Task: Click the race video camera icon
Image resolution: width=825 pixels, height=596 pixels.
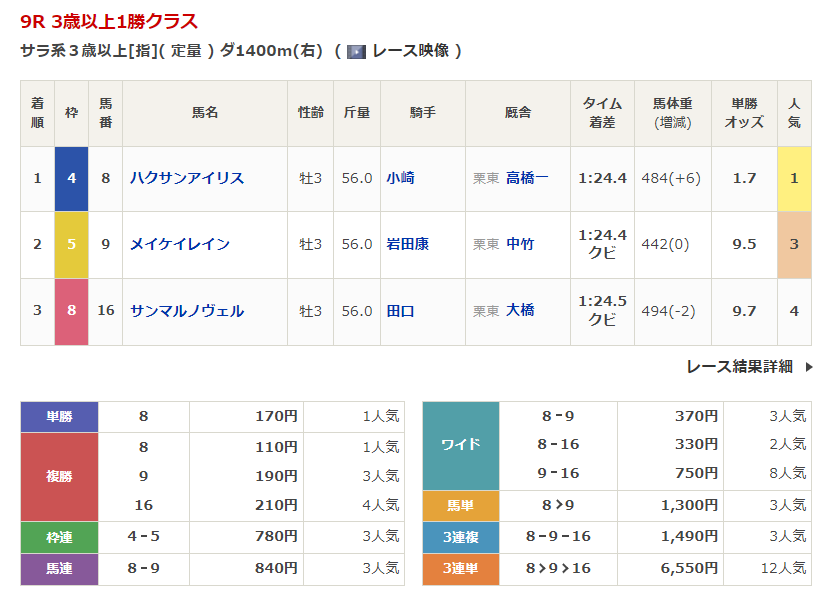Action: tap(356, 51)
